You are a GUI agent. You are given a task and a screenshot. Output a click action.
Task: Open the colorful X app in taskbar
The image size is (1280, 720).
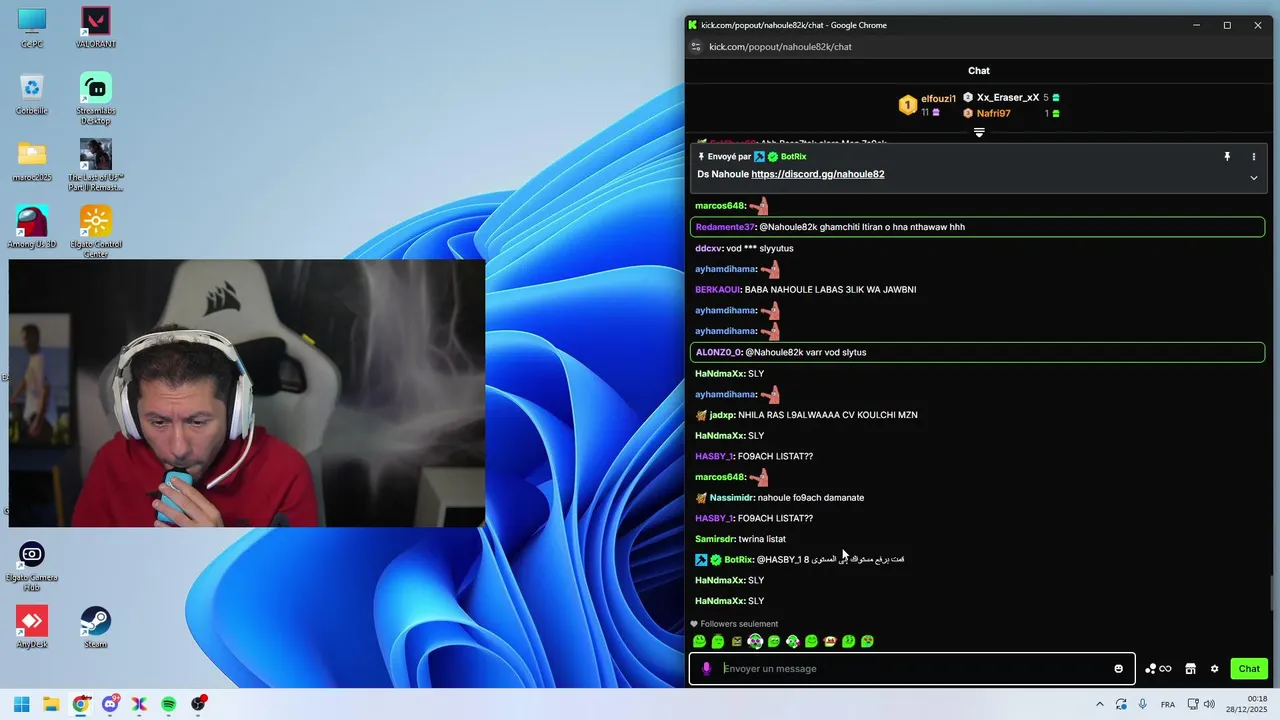[x=139, y=704]
